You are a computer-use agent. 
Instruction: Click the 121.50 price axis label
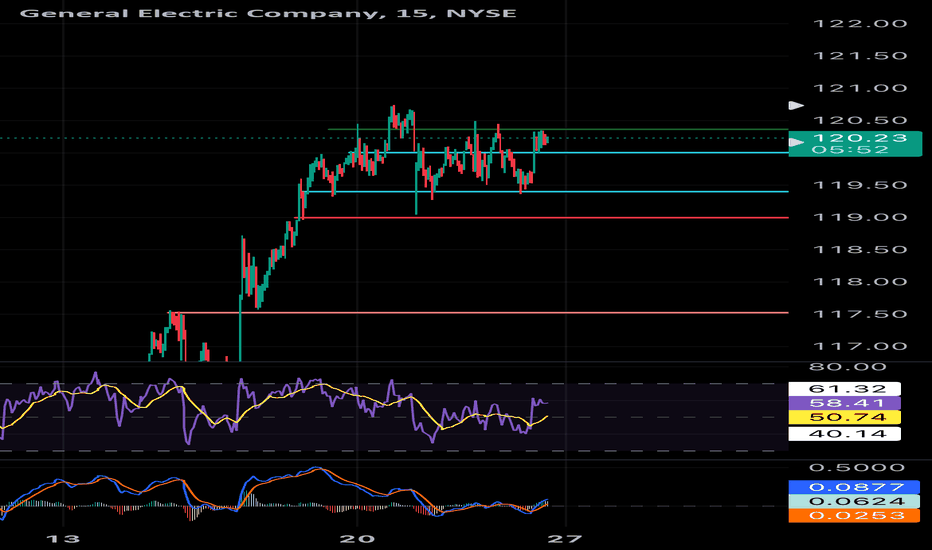click(859, 56)
